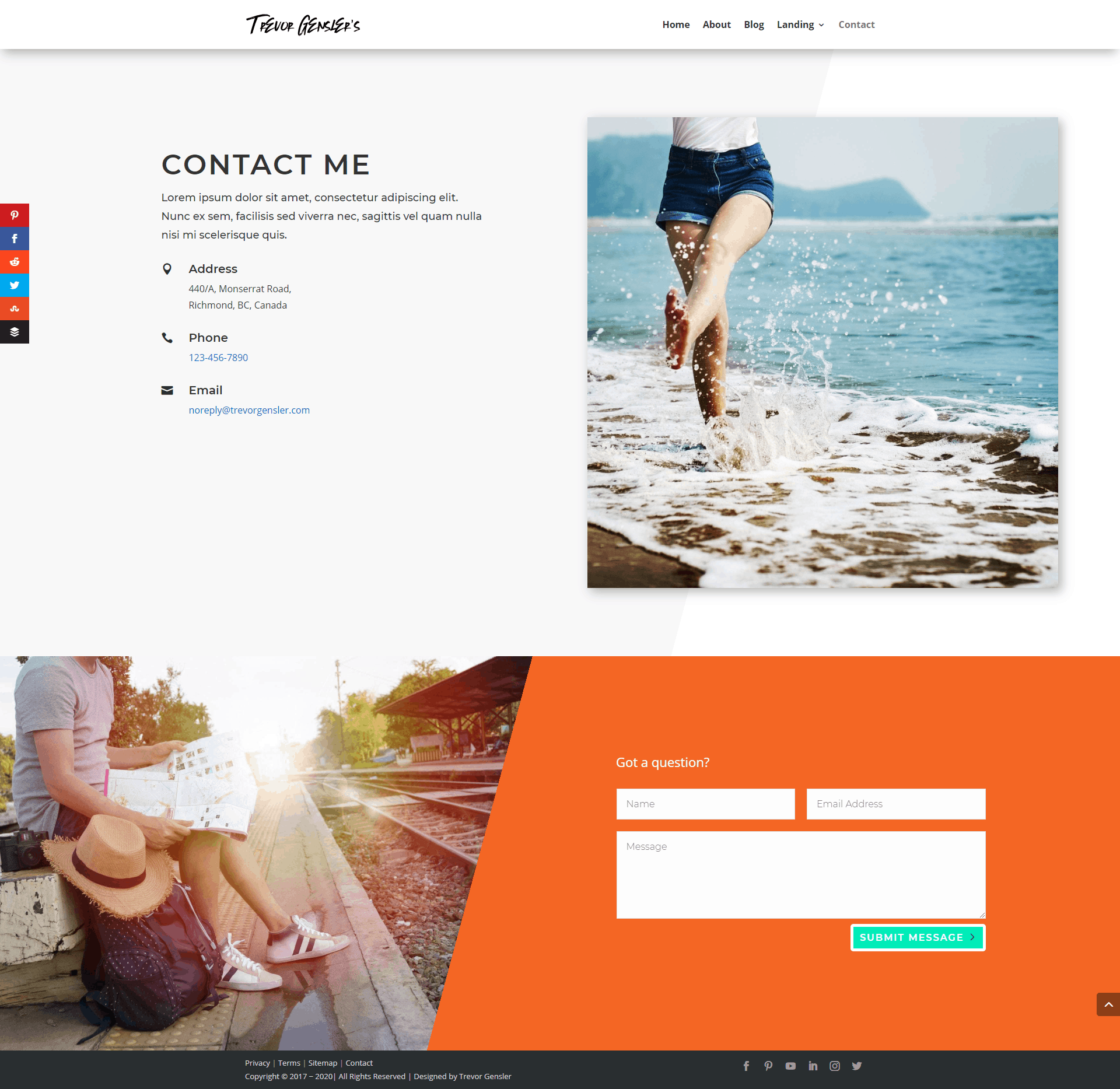Image resolution: width=1120 pixels, height=1089 pixels.
Task: Open the Contact footer link
Action: [x=359, y=1063]
